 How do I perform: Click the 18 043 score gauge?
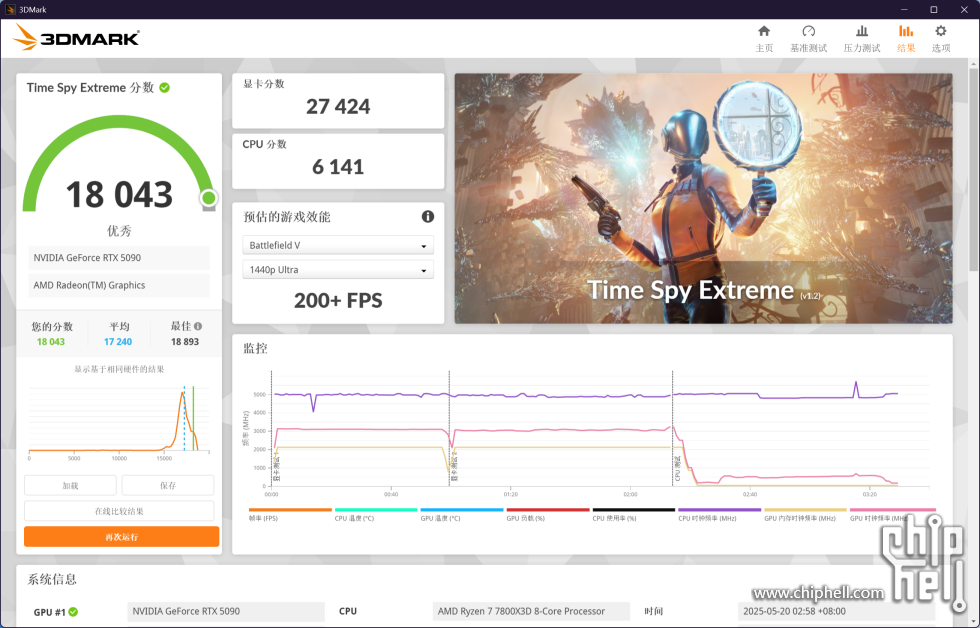(x=119, y=166)
